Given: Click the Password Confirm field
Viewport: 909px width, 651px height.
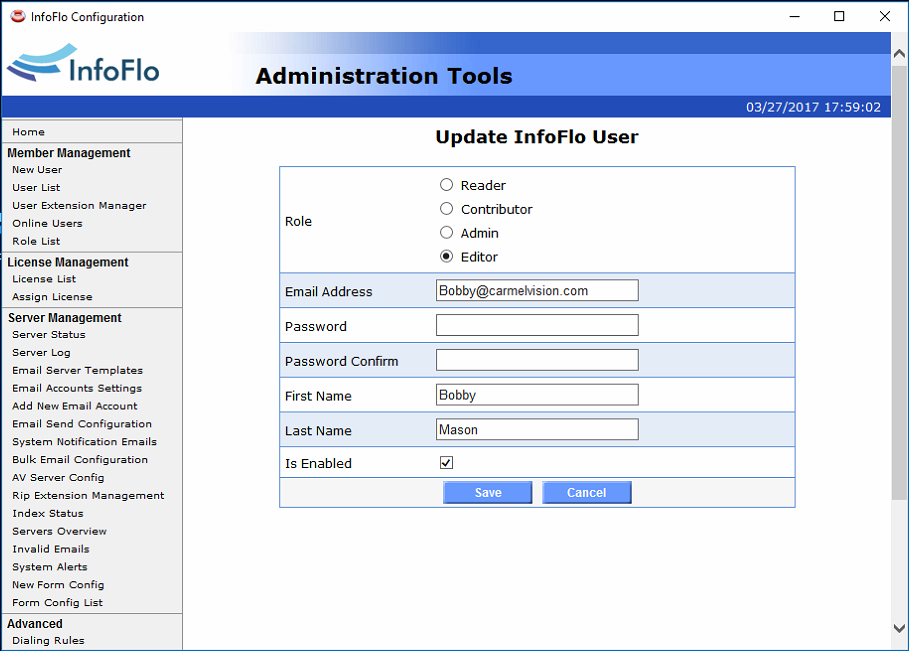Looking at the screenshot, I should click(x=537, y=360).
